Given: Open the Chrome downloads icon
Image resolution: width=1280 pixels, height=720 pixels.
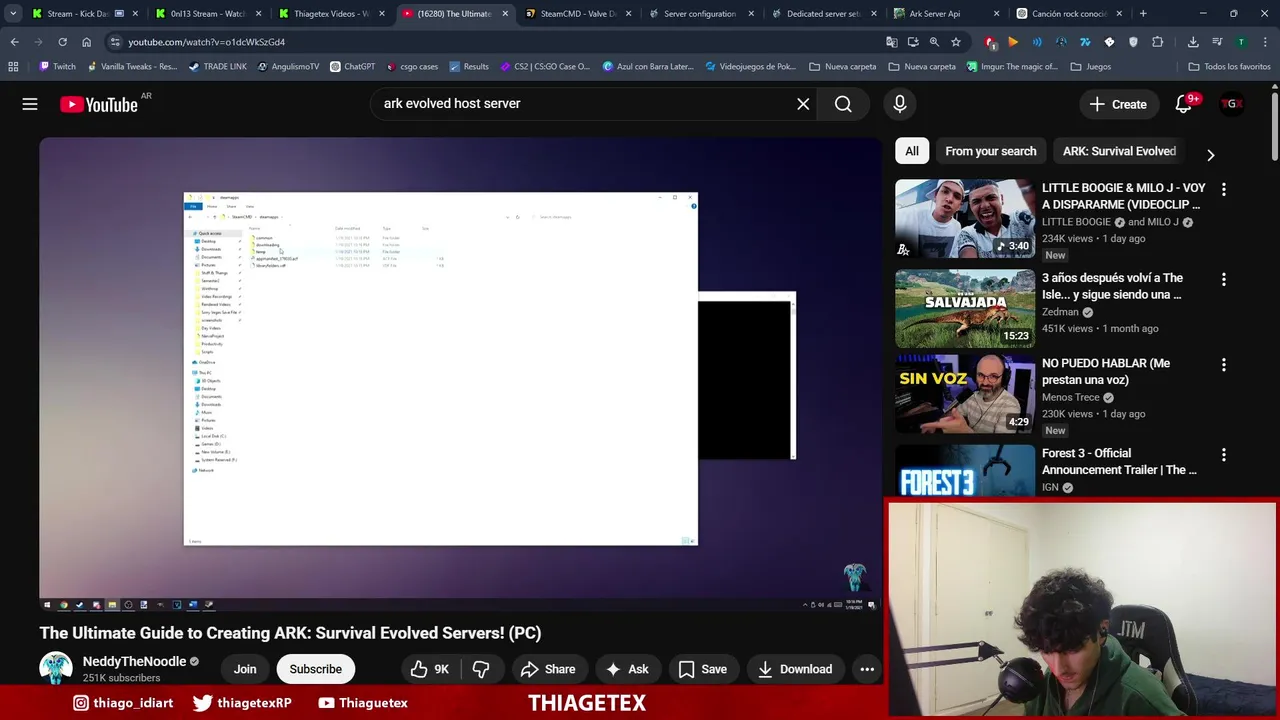Looking at the screenshot, I should click(1193, 42).
